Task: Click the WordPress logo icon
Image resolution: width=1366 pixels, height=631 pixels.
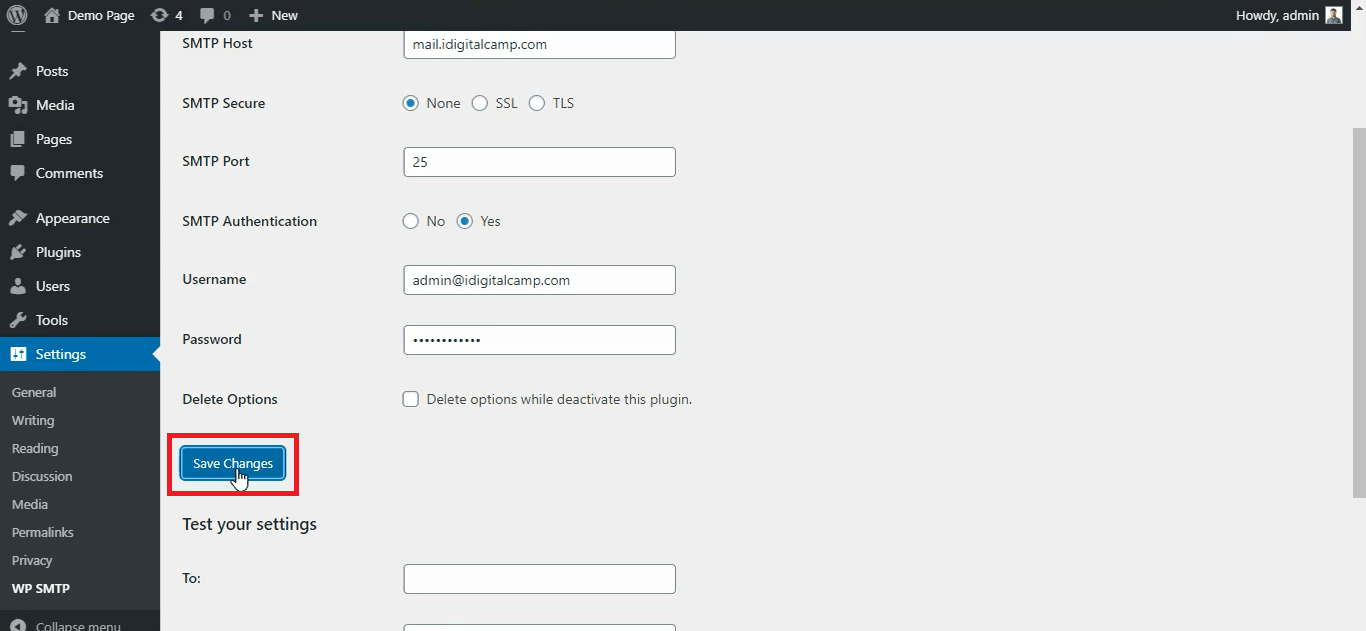Action: (x=17, y=15)
